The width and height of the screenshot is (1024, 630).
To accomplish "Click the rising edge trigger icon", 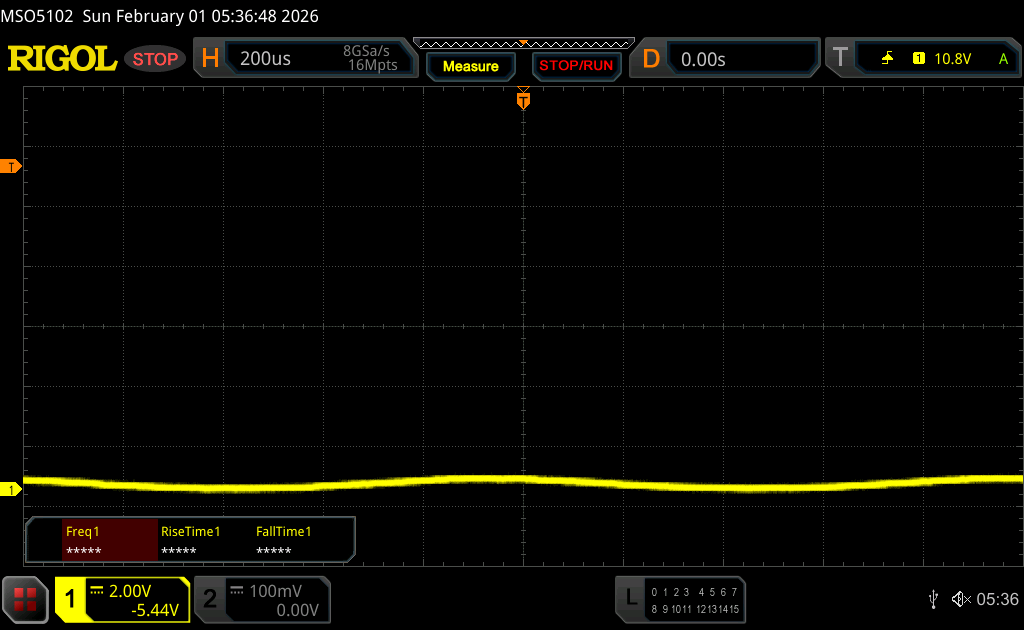I will tap(887, 59).
